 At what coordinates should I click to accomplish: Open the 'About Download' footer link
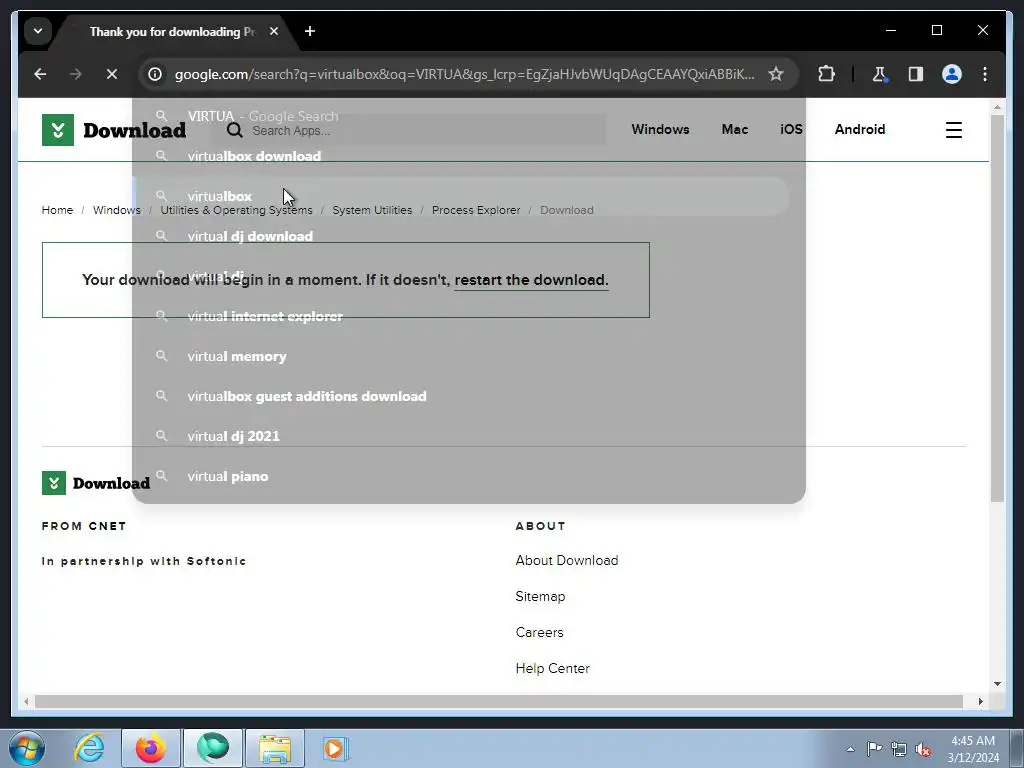point(567,560)
